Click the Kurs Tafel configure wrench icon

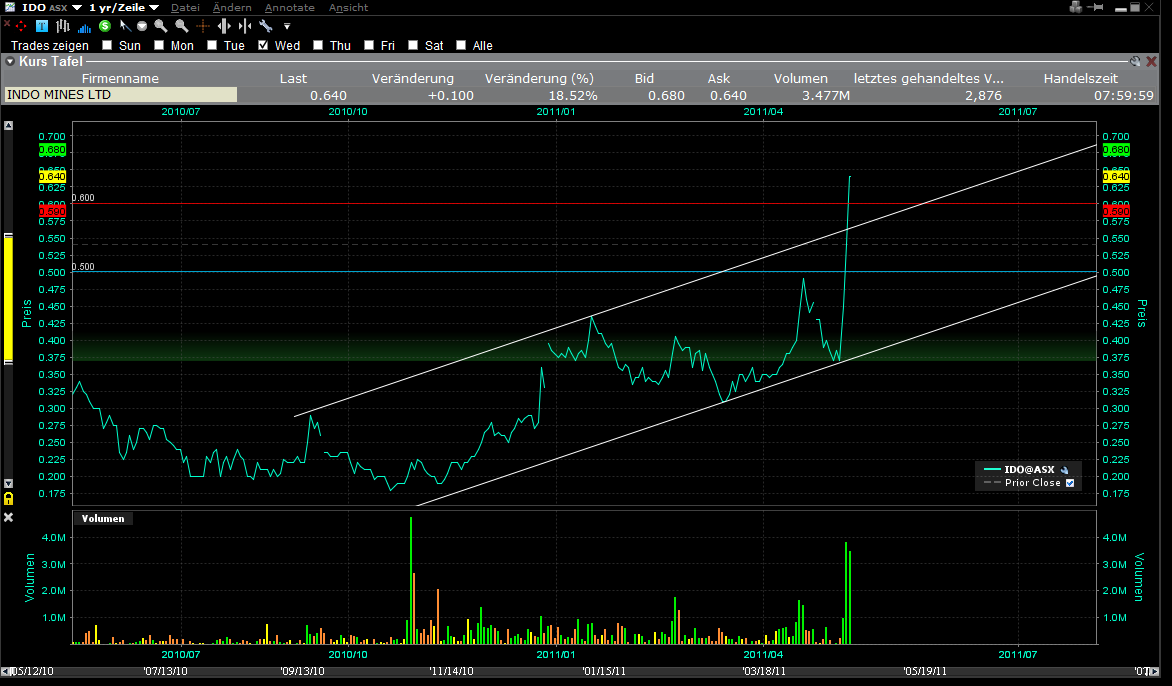(x=1135, y=61)
